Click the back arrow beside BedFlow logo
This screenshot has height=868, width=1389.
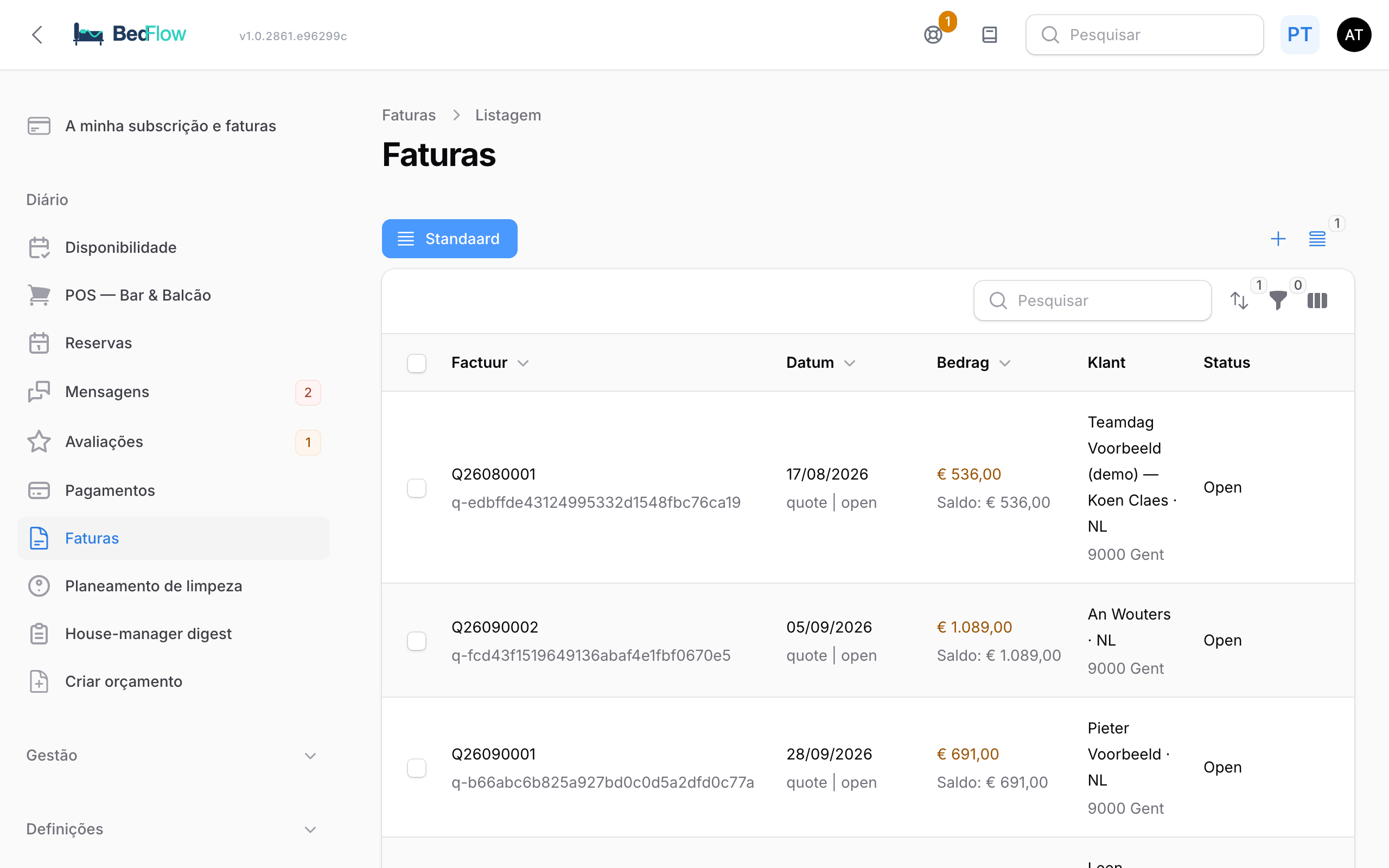[x=37, y=35]
